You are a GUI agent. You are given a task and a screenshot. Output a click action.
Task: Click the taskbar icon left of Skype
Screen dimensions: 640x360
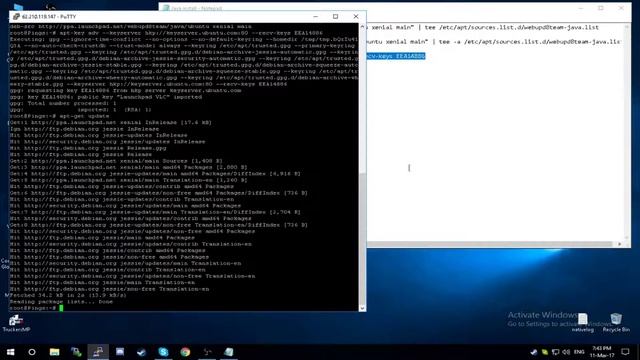(142, 352)
